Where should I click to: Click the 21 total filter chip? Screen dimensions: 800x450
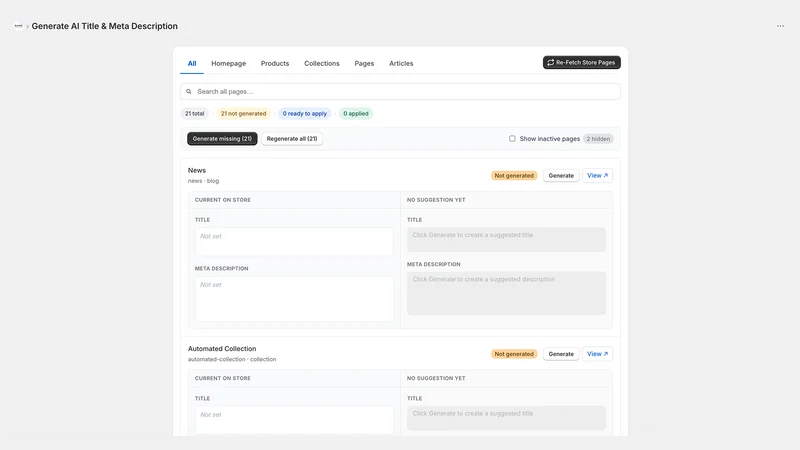pyautogui.click(x=194, y=114)
